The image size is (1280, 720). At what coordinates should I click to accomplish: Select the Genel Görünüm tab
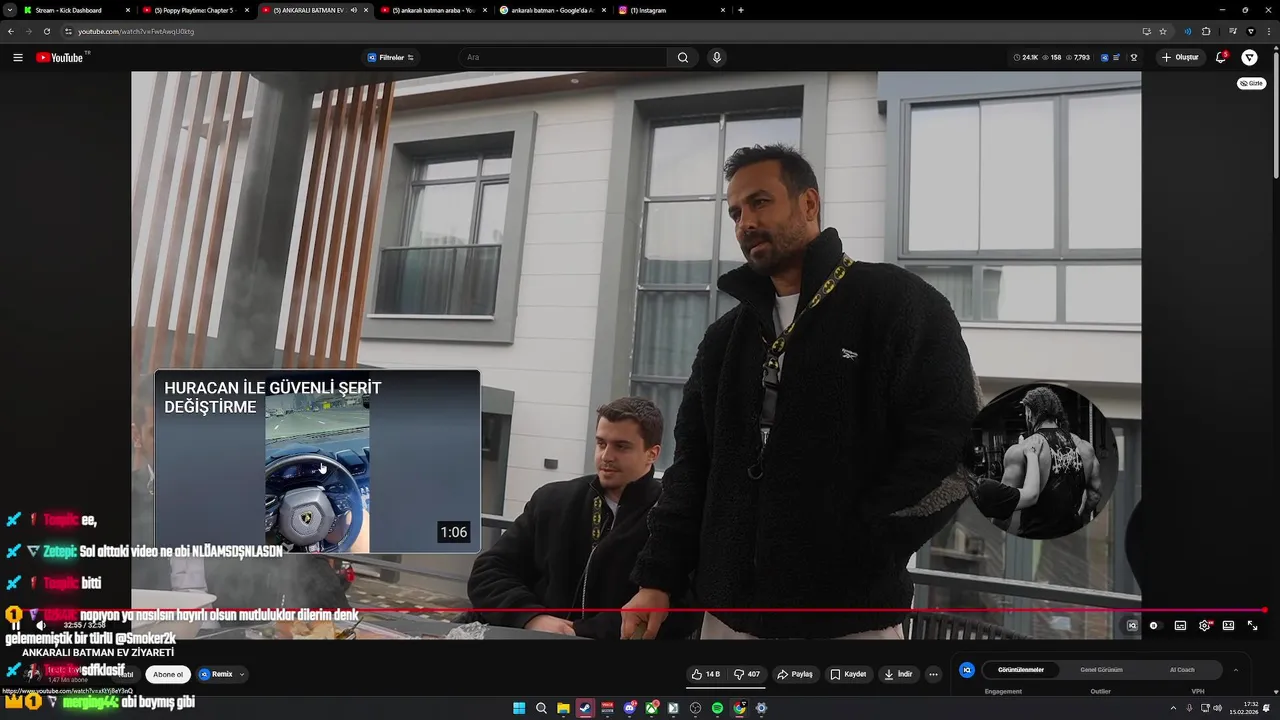click(x=1101, y=670)
